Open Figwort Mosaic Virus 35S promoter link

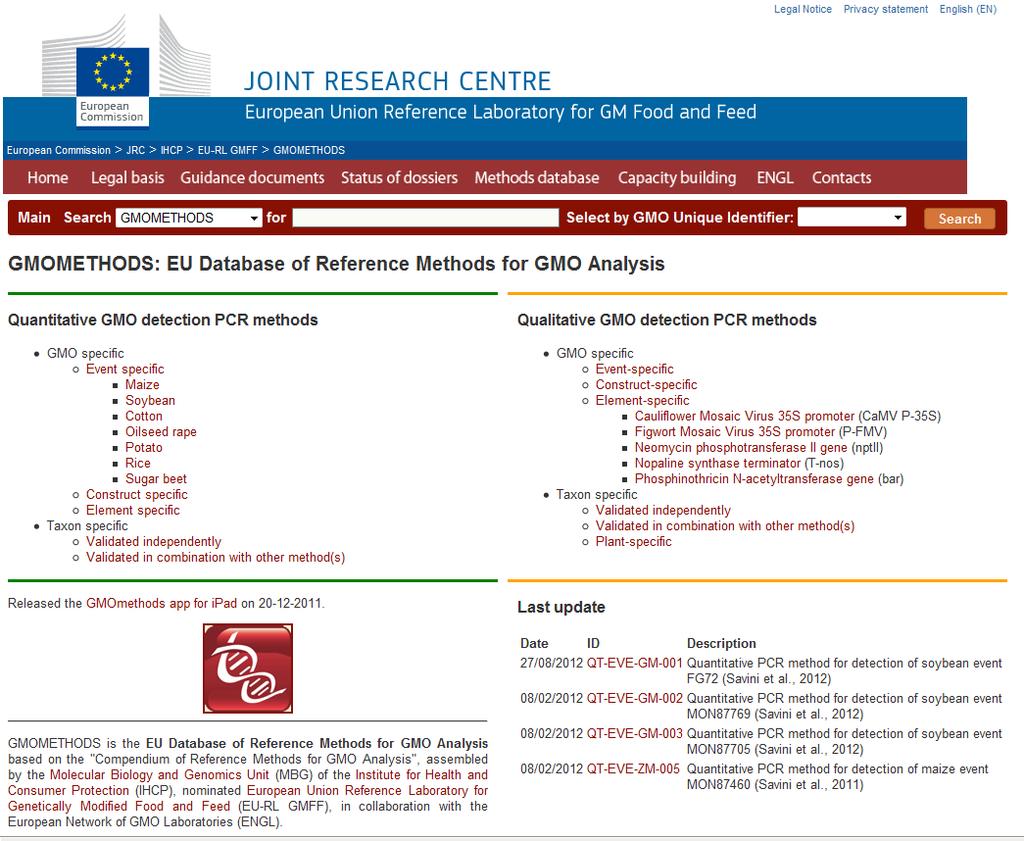(x=735, y=432)
